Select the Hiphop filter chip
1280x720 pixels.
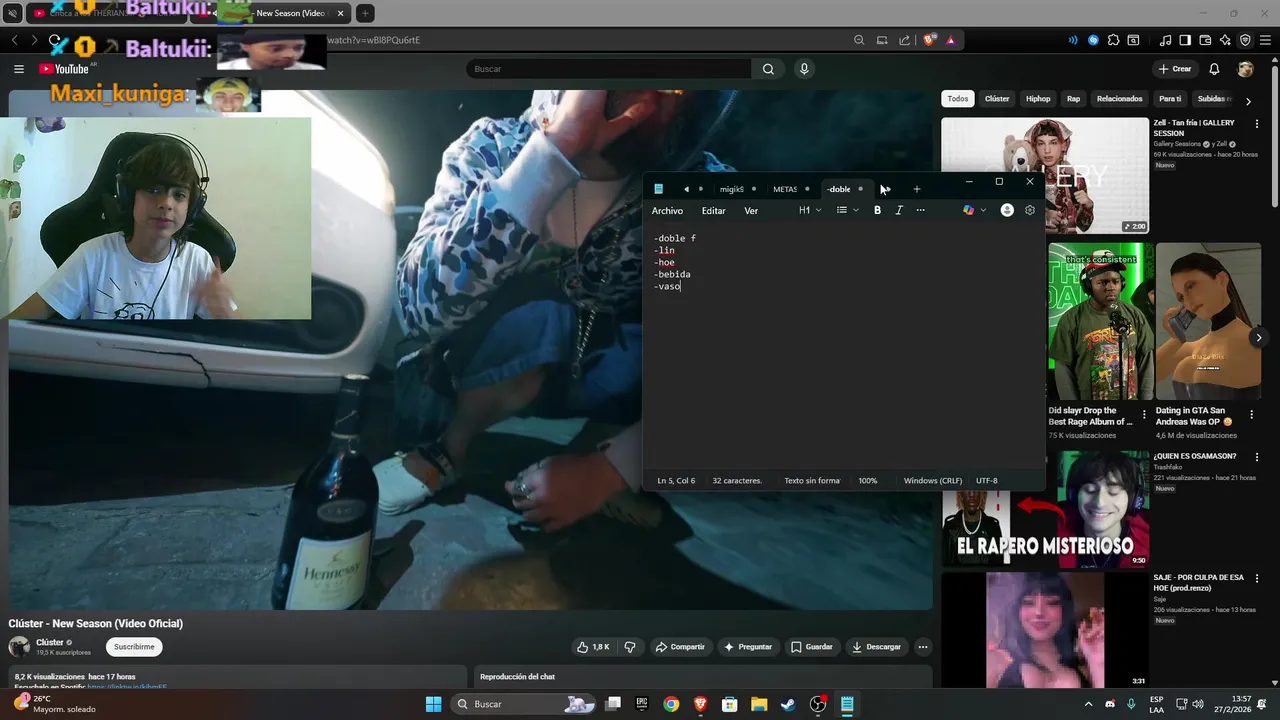[1038, 99]
